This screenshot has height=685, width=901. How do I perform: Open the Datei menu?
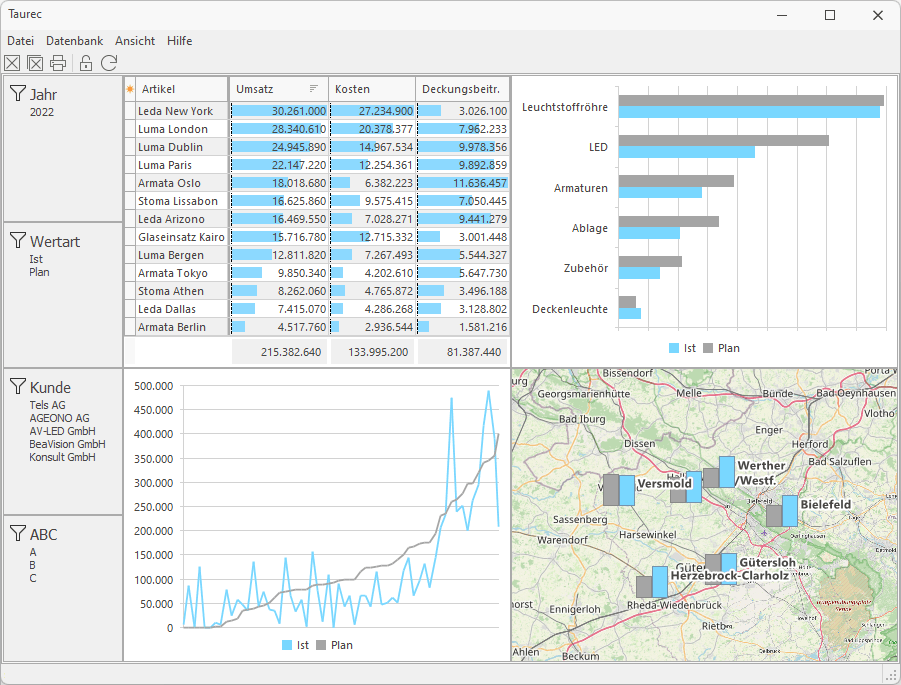pos(20,41)
